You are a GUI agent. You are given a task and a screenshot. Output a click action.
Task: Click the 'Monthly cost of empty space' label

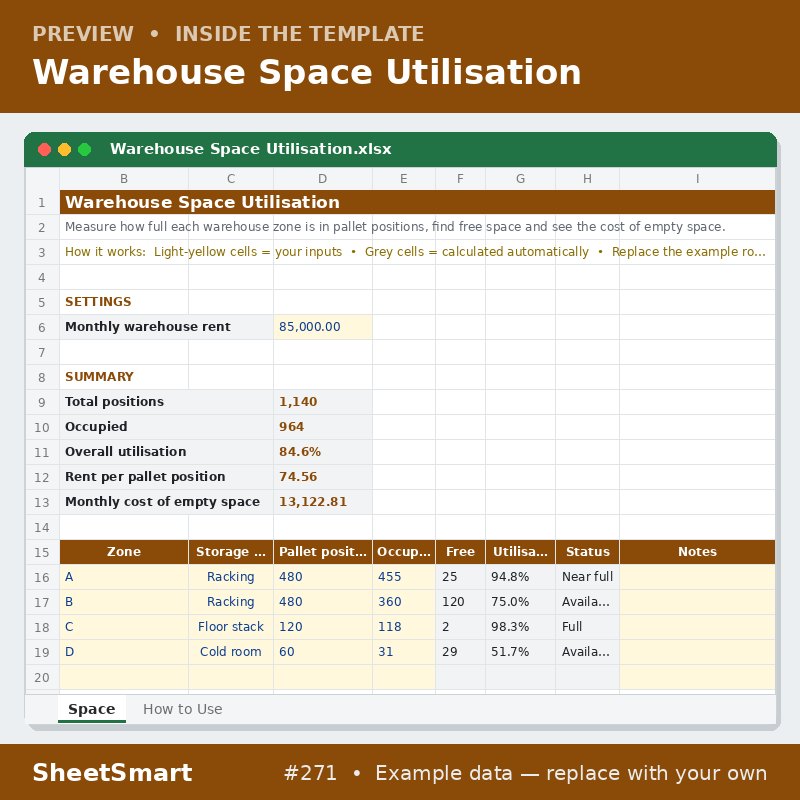162,502
